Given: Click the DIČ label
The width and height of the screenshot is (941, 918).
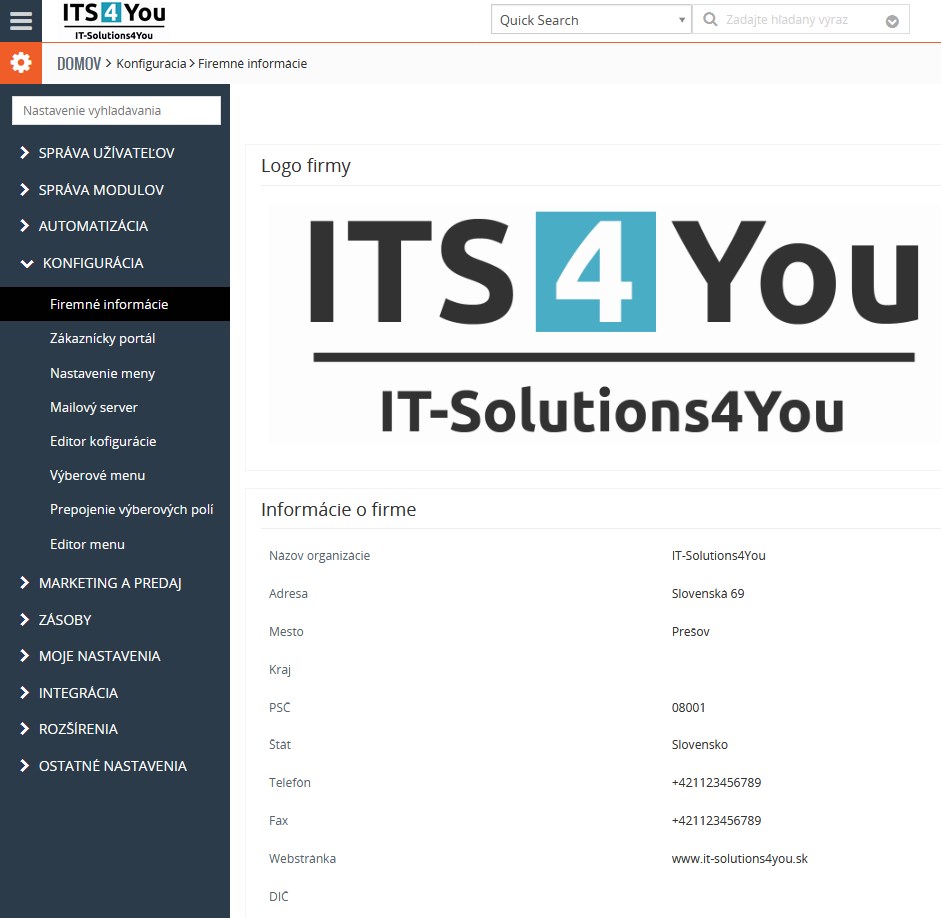Looking at the screenshot, I should (278, 896).
